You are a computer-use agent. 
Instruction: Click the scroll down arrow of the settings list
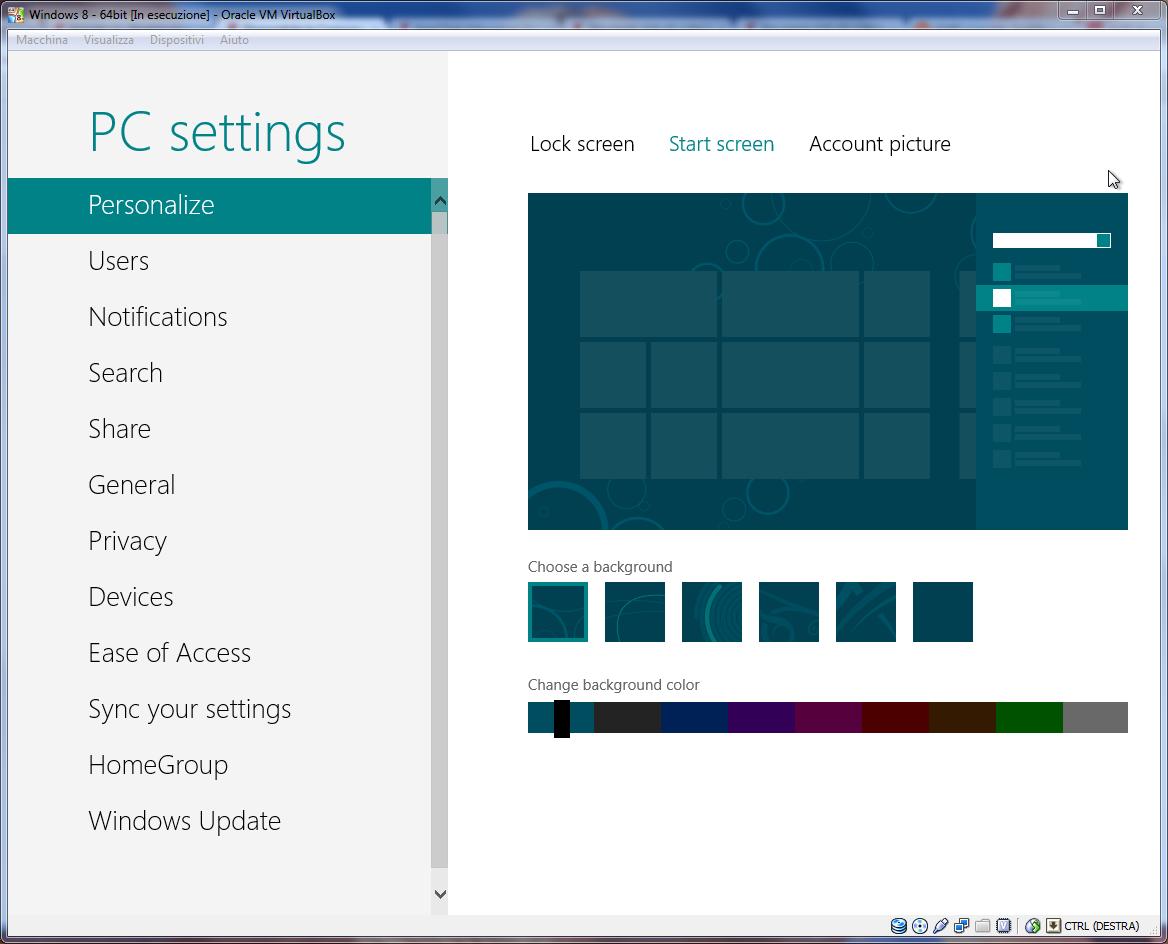coord(439,894)
